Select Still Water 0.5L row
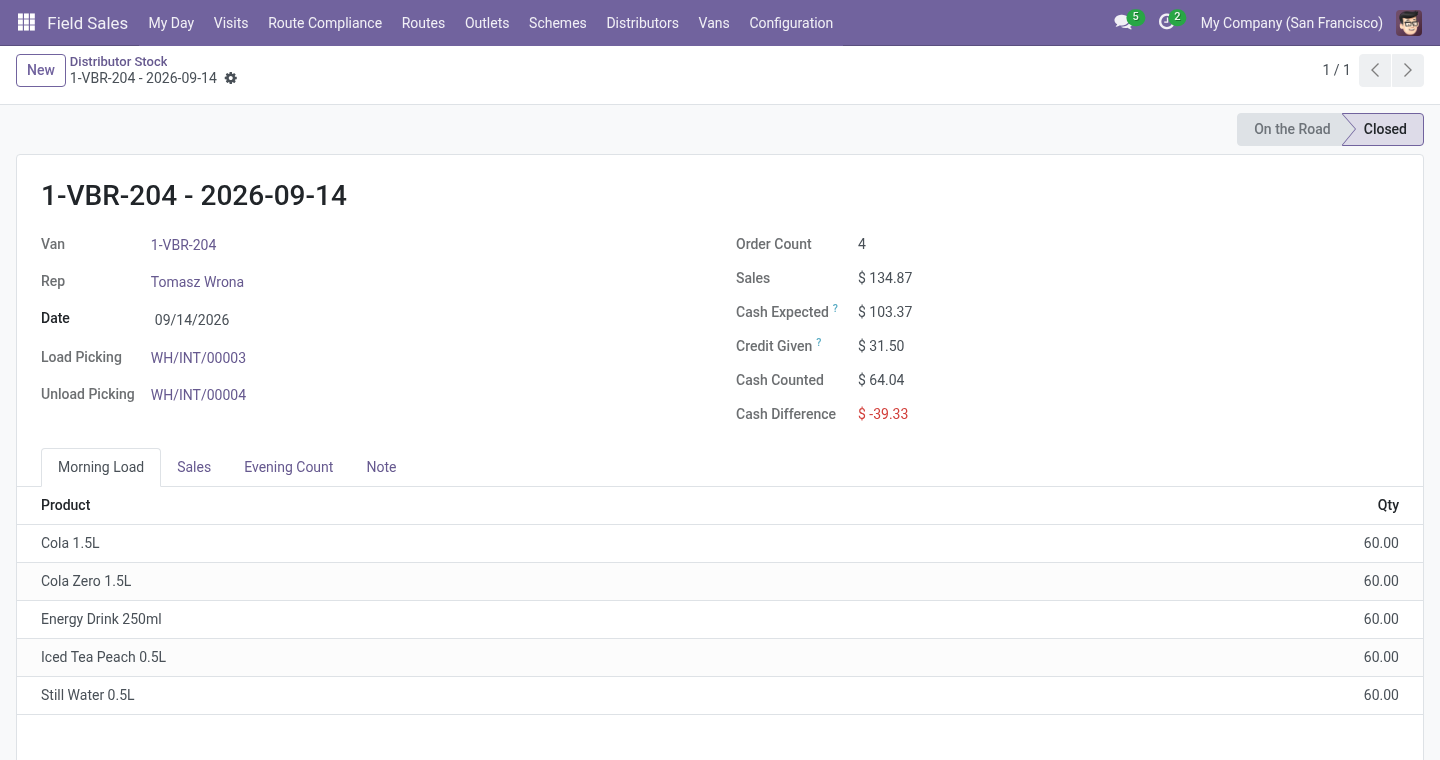Viewport: 1440px width, 760px height. tap(720, 695)
